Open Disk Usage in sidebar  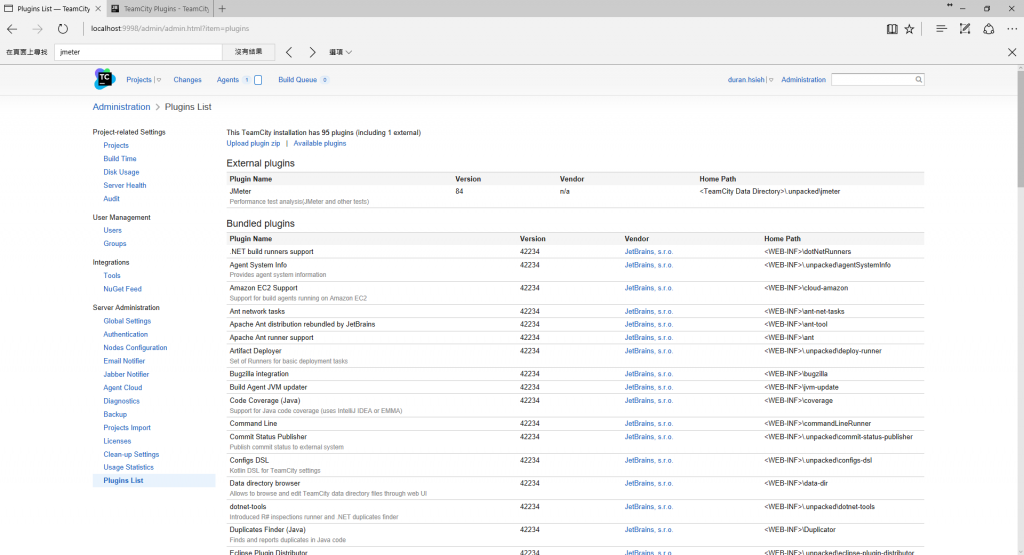click(121, 172)
